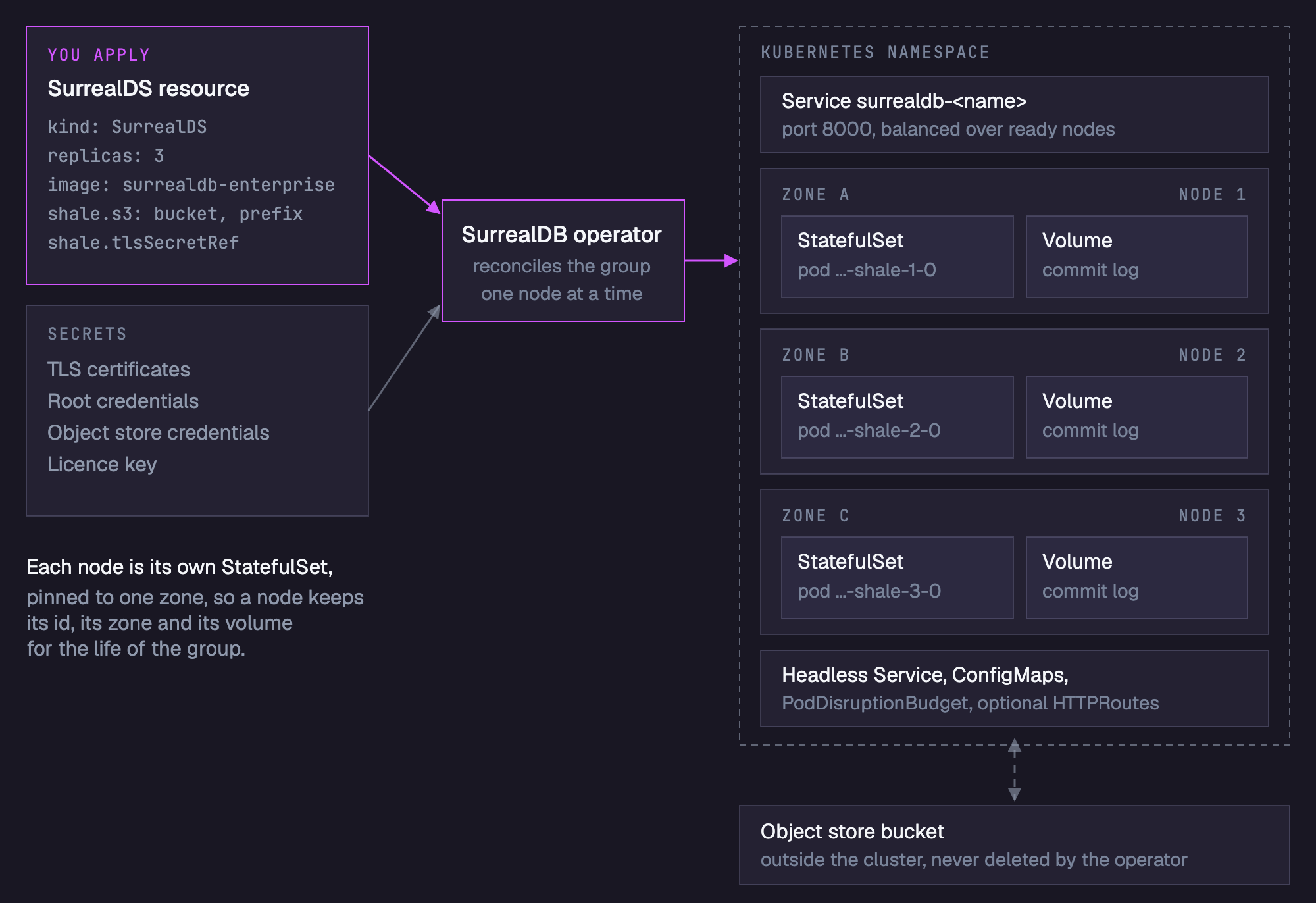
Task: Click 'Headless Service, ConfigMaps,' text
Action: (x=925, y=675)
